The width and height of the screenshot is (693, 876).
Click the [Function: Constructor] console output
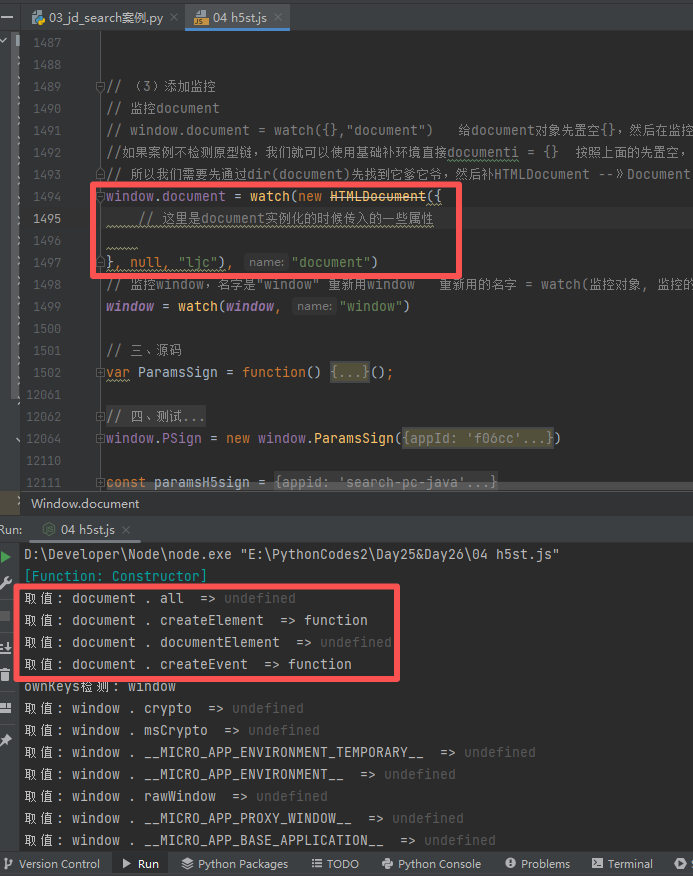(116, 576)
